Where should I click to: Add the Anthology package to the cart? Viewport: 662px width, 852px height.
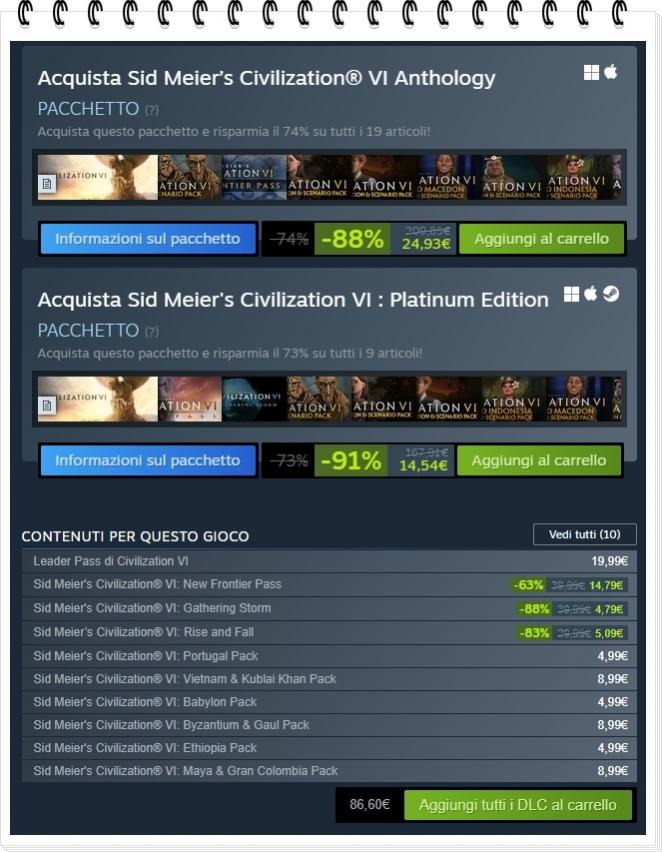point(541,239)
